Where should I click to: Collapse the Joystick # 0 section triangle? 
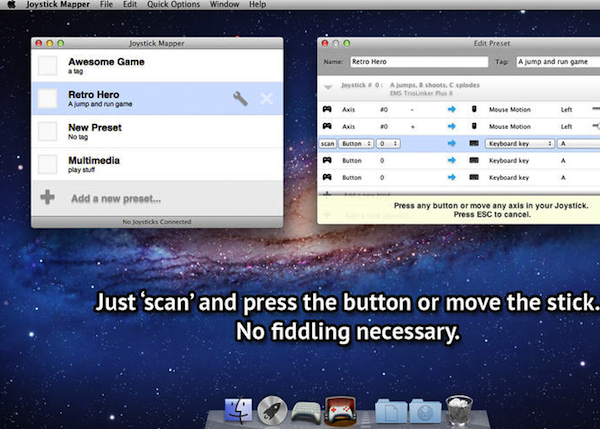click(x=328, y=87)
